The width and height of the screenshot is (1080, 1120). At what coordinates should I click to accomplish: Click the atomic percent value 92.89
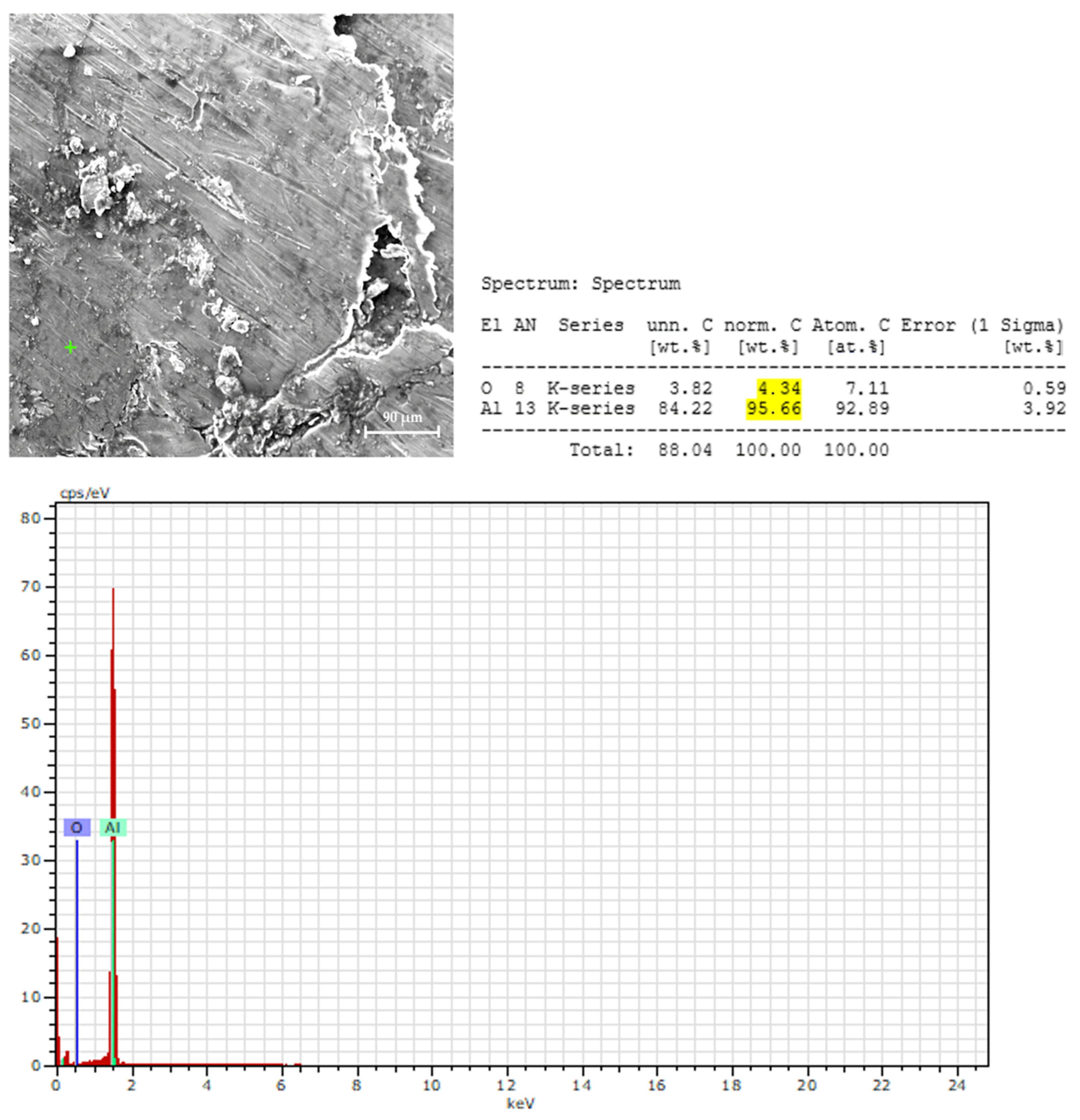pos(862,409)
